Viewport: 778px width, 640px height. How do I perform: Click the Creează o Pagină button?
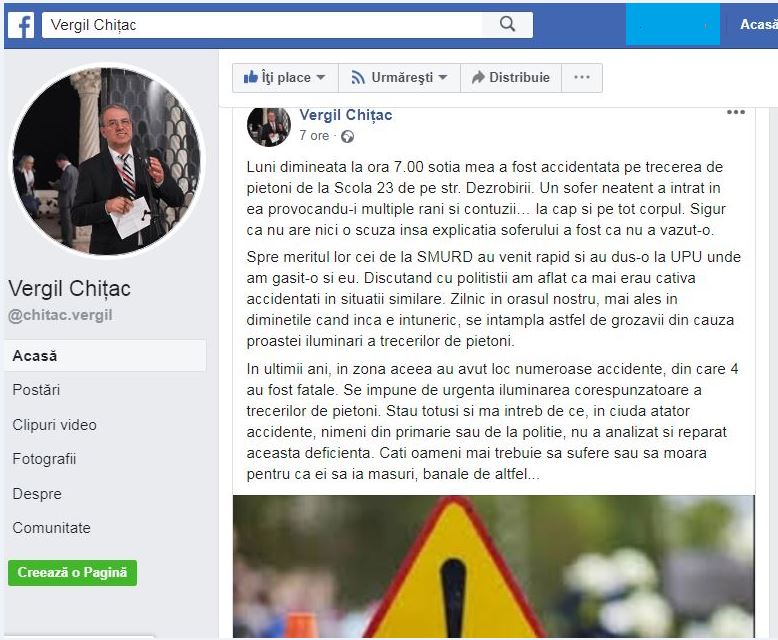coord(72,573)
